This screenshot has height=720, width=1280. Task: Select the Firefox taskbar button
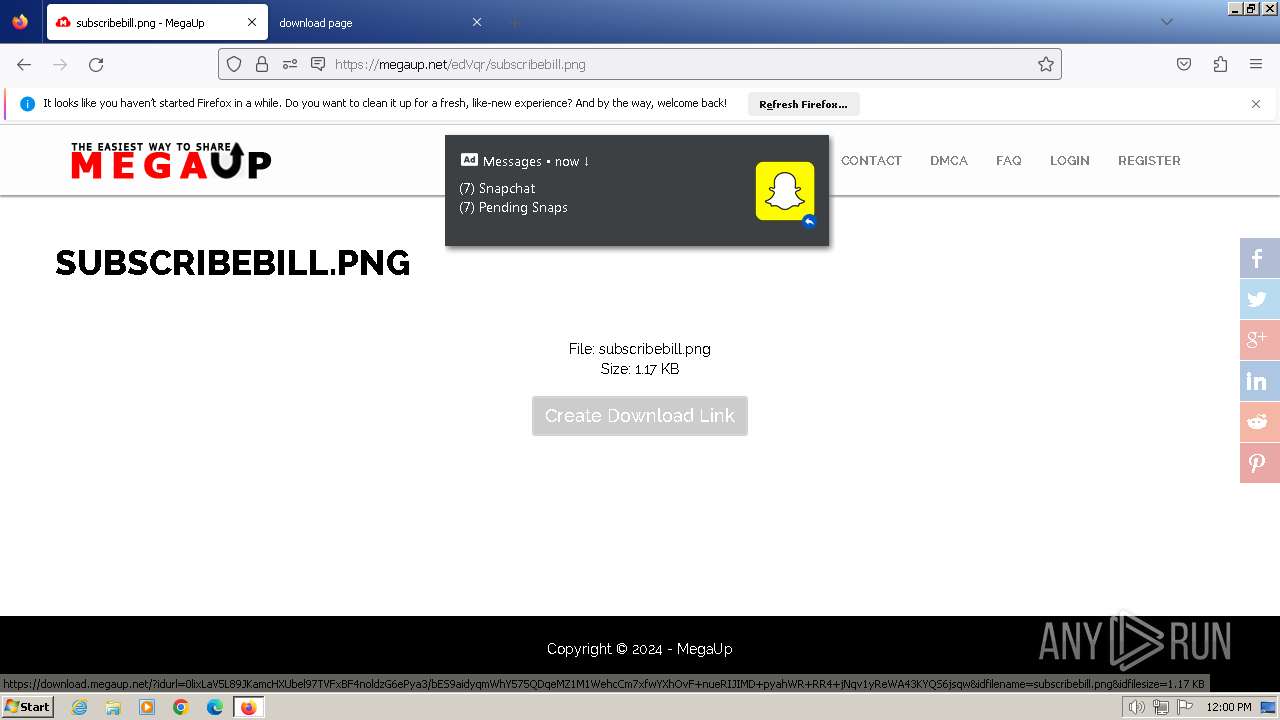tap(248, 707)
